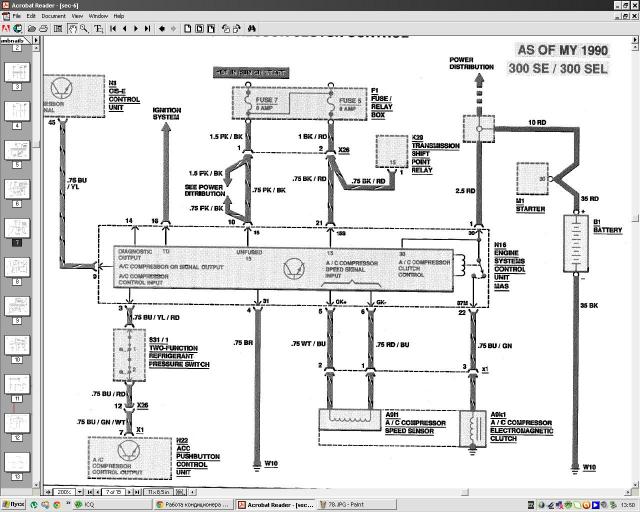
Task: Select the Text Select tool
Action: (98, 29)
